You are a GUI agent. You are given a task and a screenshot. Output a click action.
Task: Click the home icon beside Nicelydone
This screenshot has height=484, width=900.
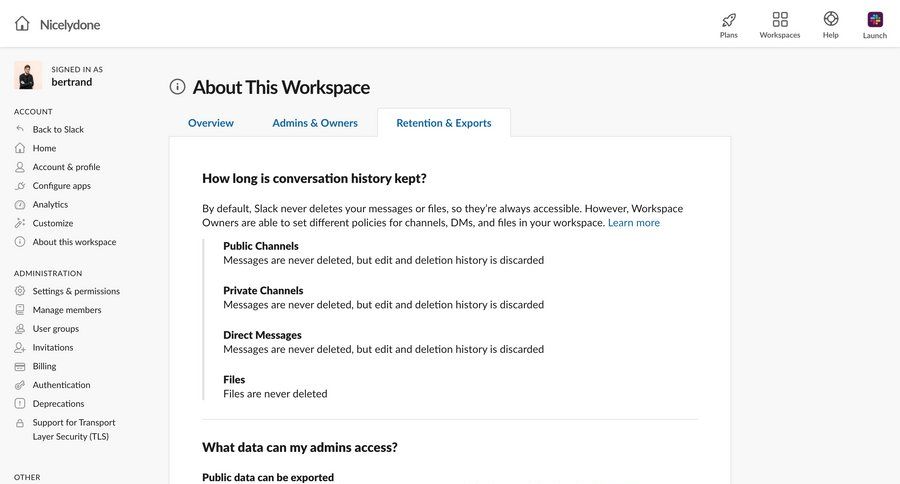(x=22, y=24)
